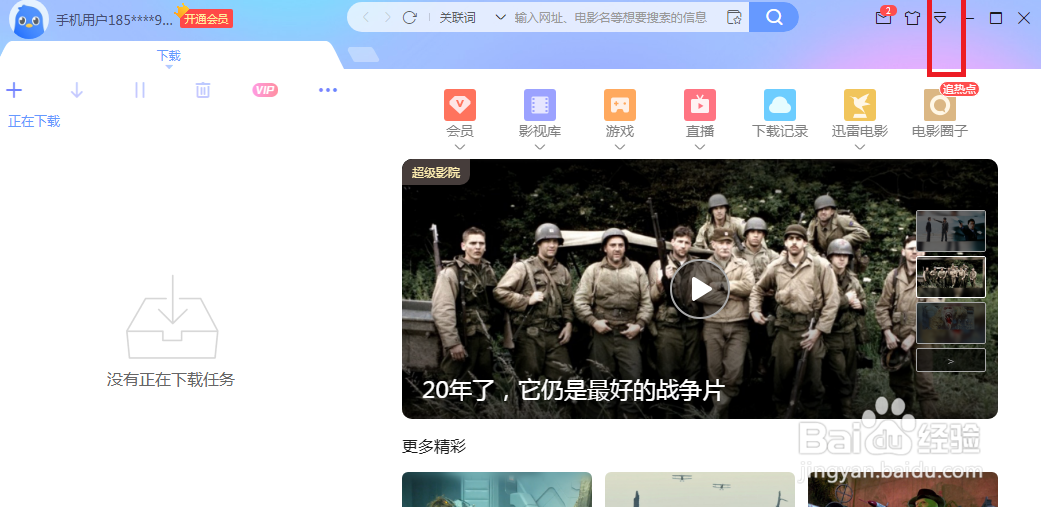Click the 电影圈子 icon
The height and width of the screenshot is (507, 1041).
click(940, 105)
